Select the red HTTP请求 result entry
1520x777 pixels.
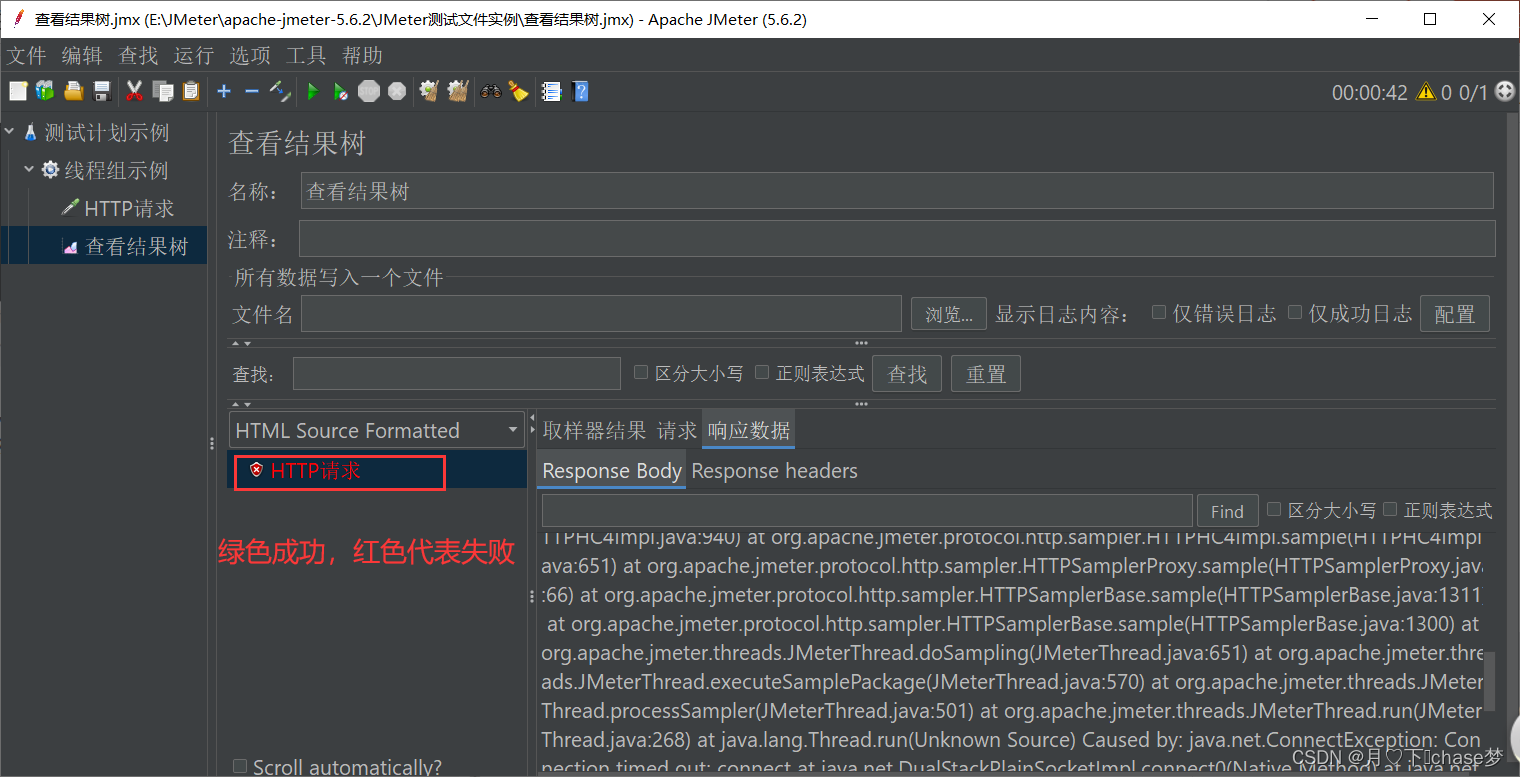point(316,470)
